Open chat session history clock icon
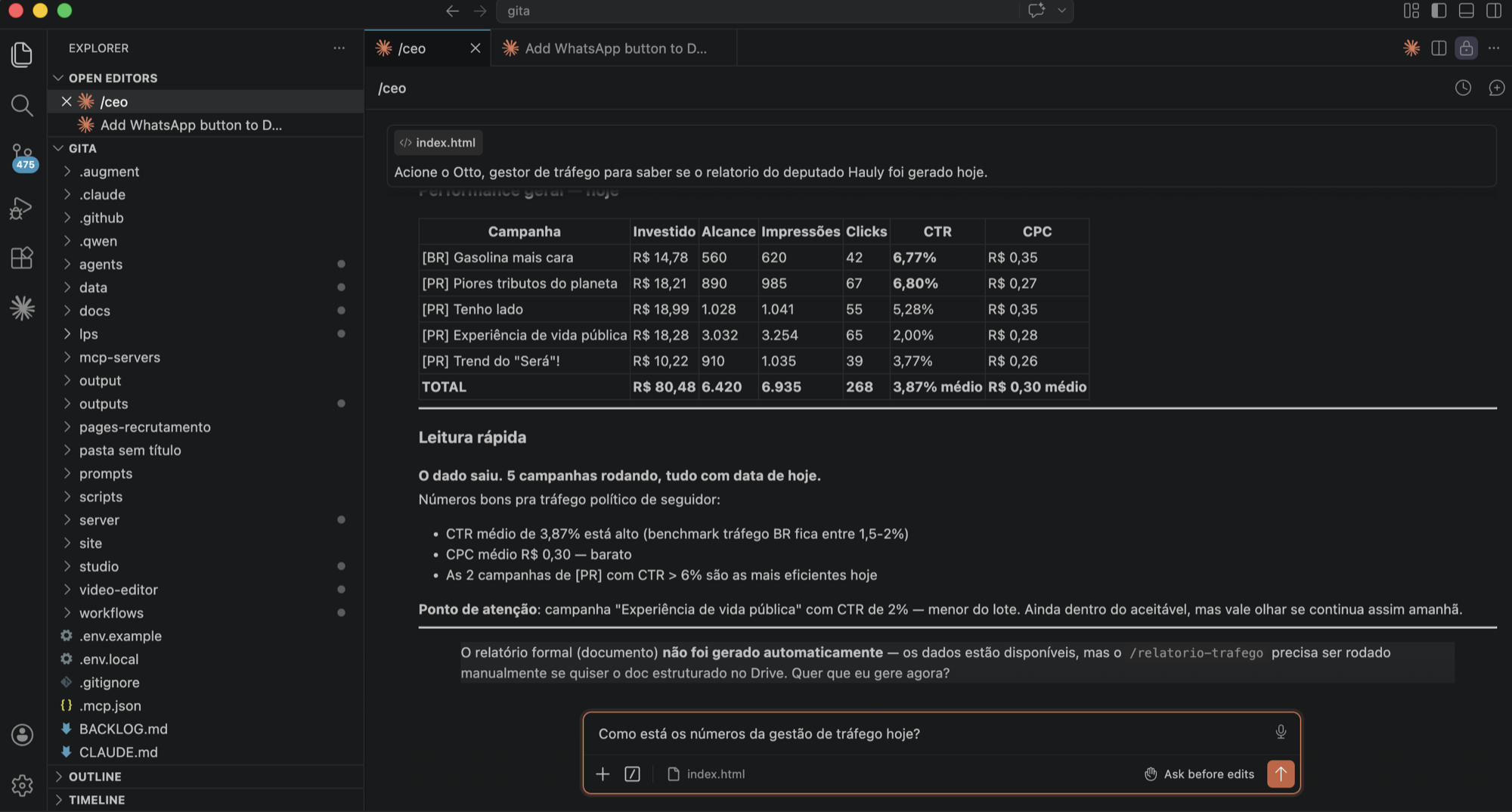This screenshot has width=1512, height=812. tap(1463, 88)
